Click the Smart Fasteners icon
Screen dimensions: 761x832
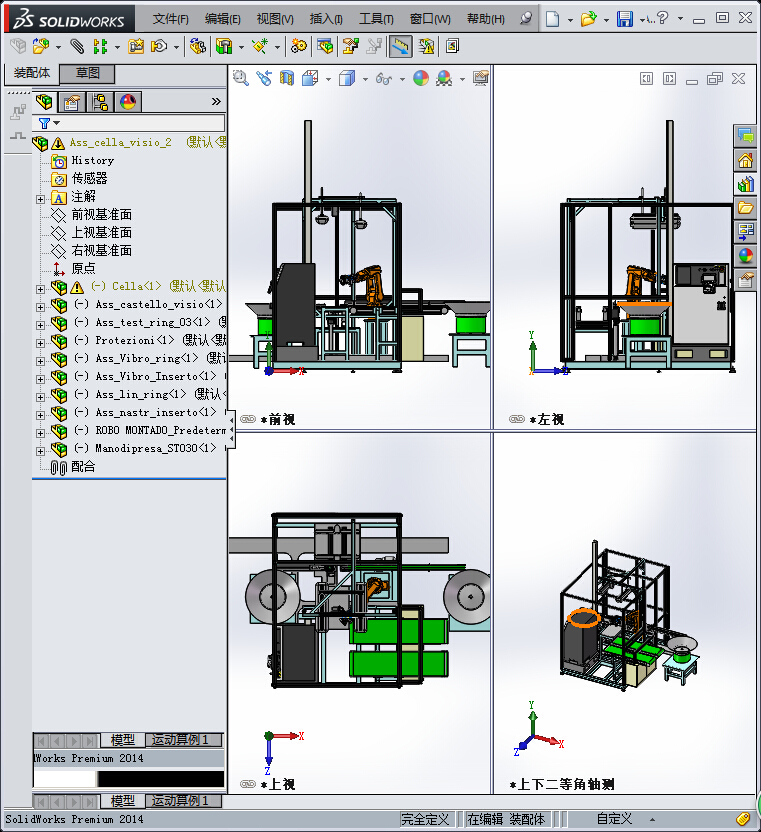click(x=136, y=47)
